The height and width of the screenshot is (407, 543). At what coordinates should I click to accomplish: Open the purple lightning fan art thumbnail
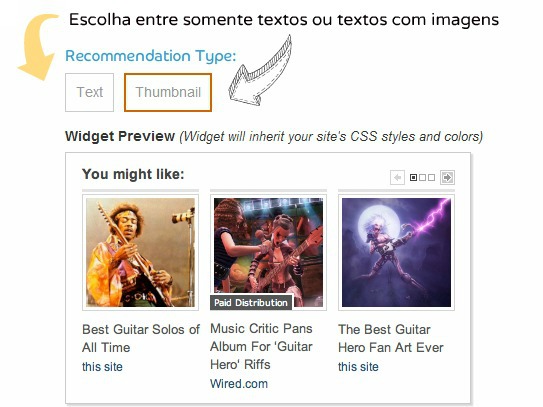tap(397, 252)
